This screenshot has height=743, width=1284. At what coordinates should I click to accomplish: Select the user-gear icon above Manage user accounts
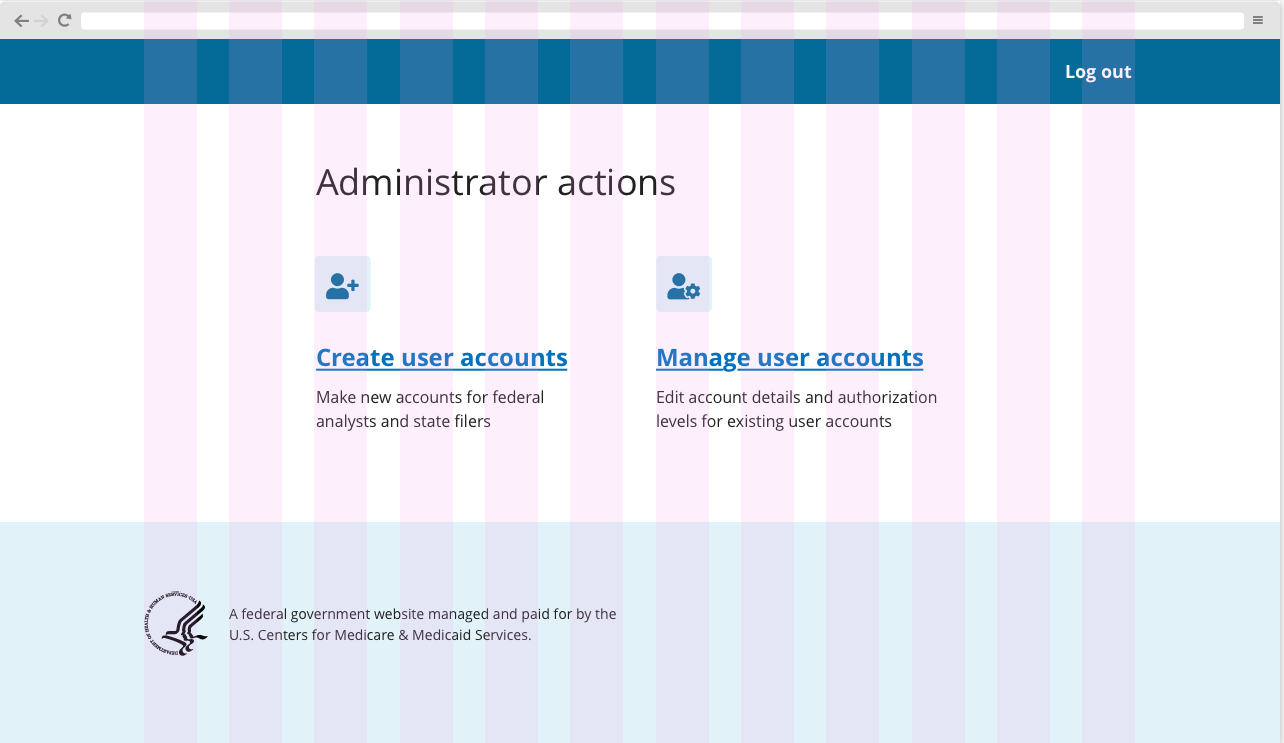[x=684, y=284]
